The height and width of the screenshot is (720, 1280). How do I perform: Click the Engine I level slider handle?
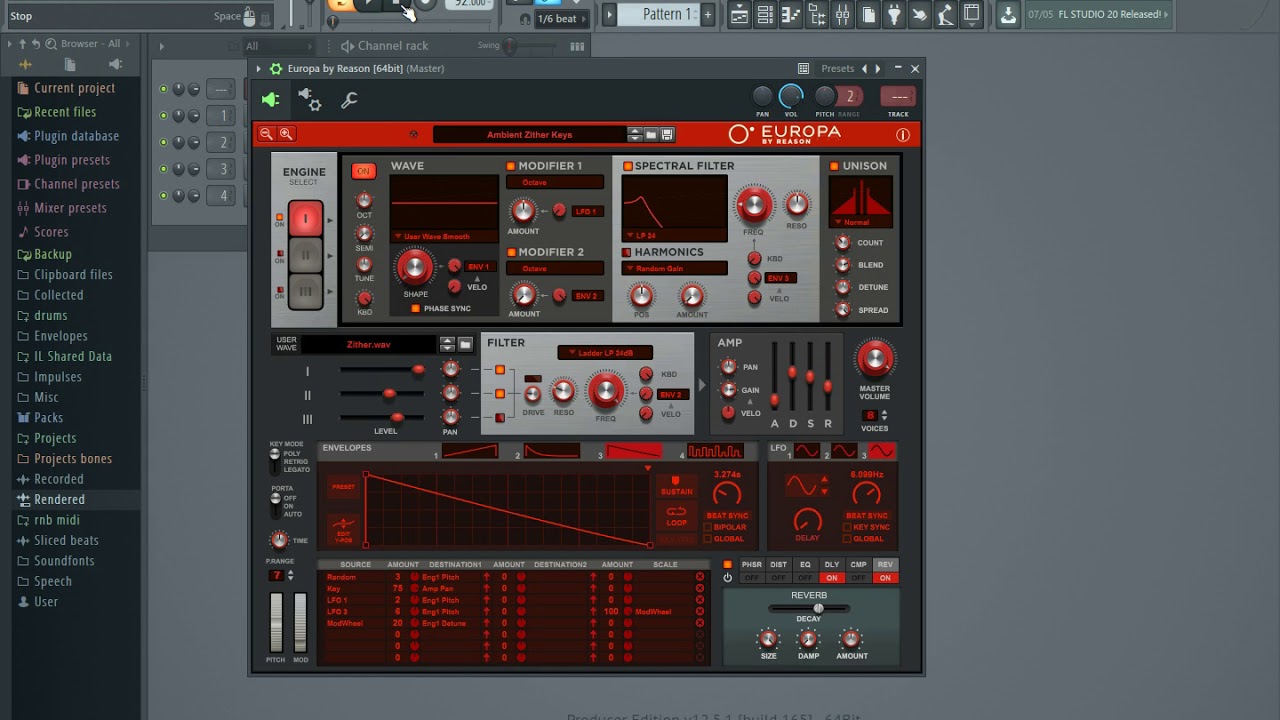pyautogui.click(x=418, y=370)
